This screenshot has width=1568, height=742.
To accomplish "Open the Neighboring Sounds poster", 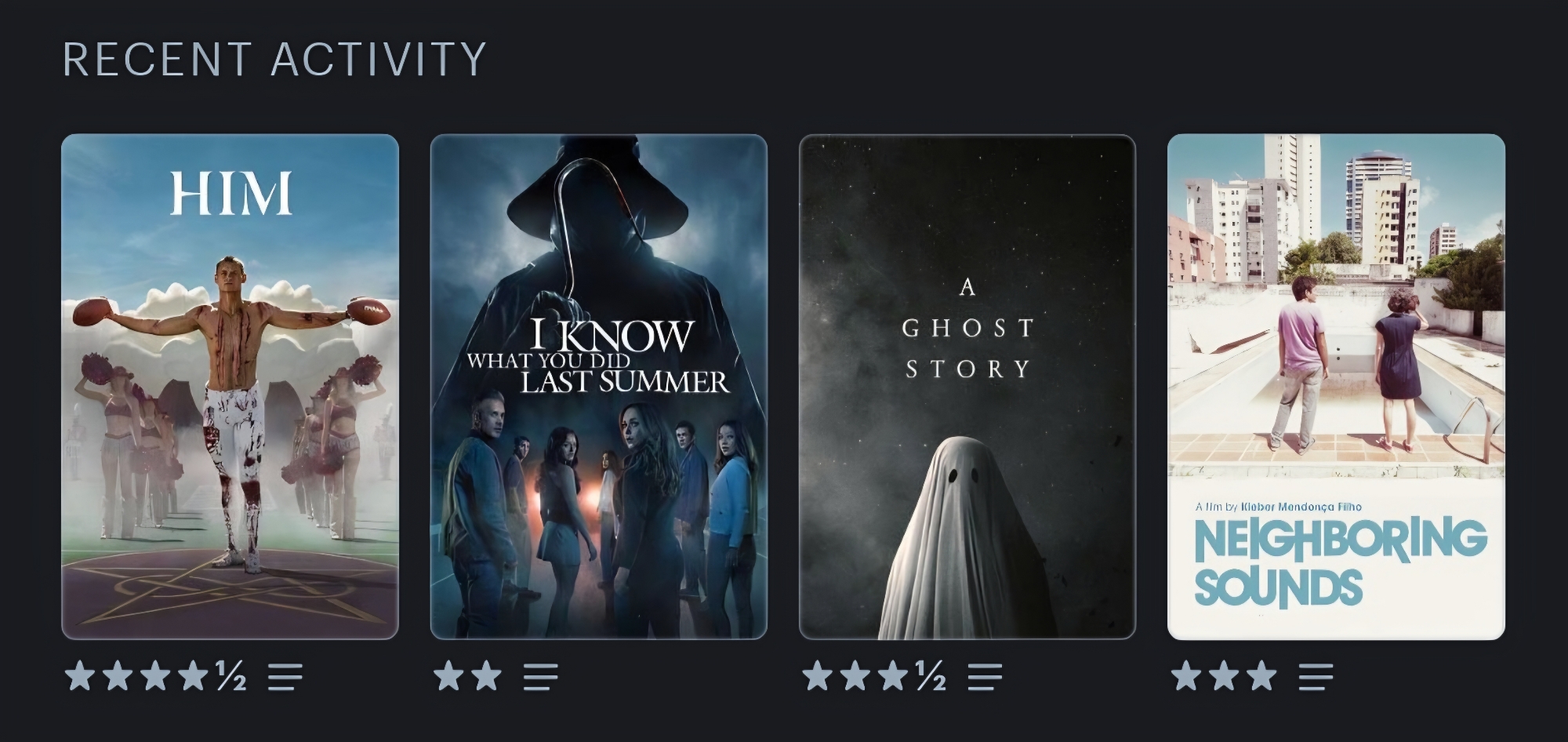I will click(x=1336, y=387).
